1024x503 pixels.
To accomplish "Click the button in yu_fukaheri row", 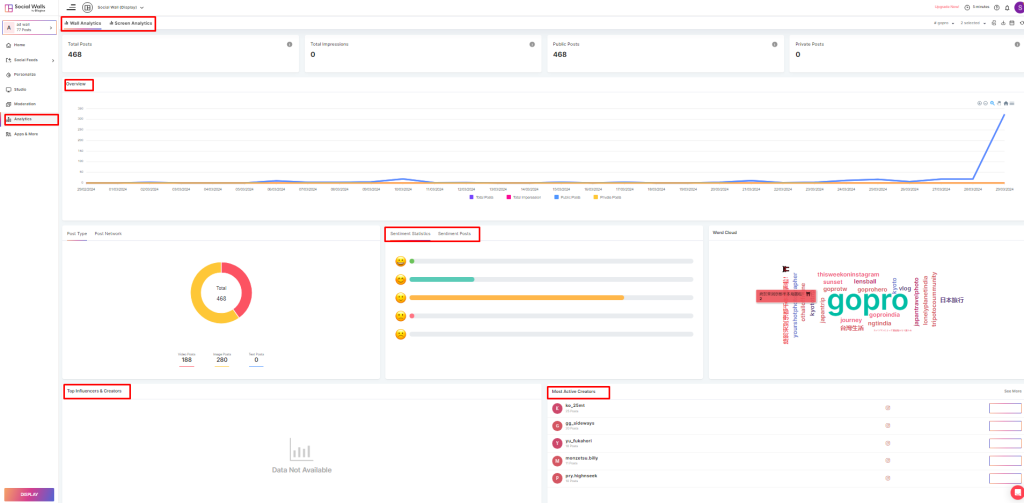I will 1005,443.
